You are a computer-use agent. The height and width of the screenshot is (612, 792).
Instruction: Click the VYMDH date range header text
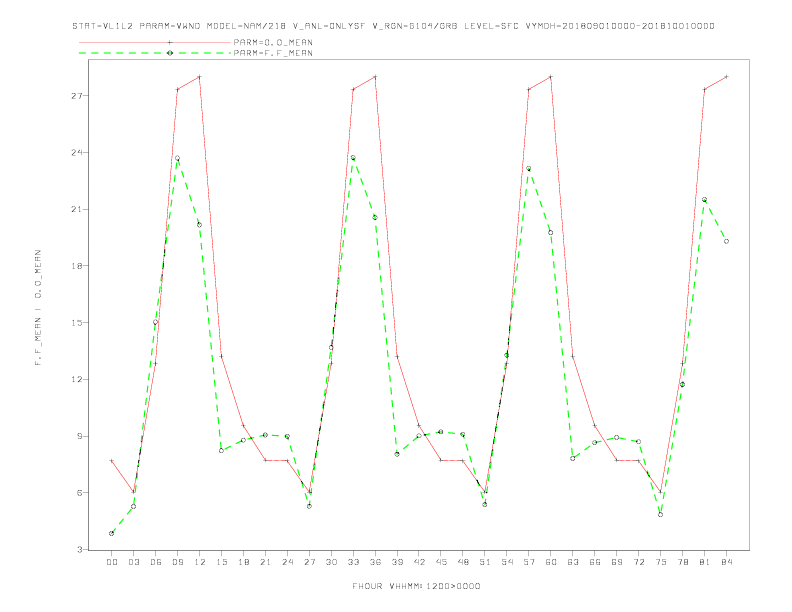tap(620, 26)
